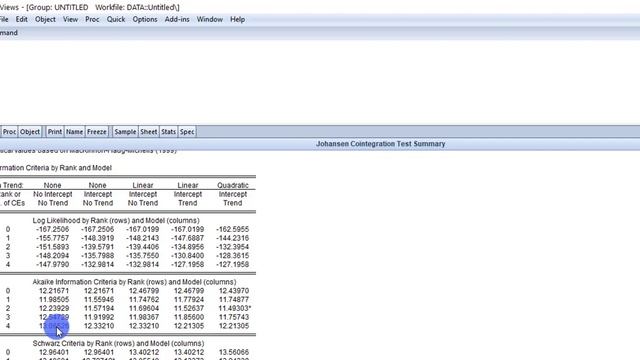Select Akaike value 12.43970
The width and height of the screenshot is (640, 360).
[x=234, y=291]
